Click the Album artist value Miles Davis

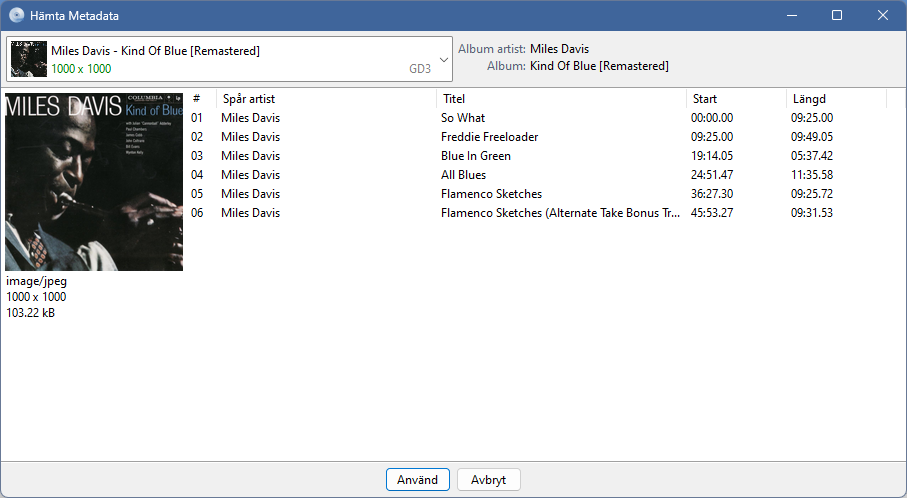coord(559,49)
